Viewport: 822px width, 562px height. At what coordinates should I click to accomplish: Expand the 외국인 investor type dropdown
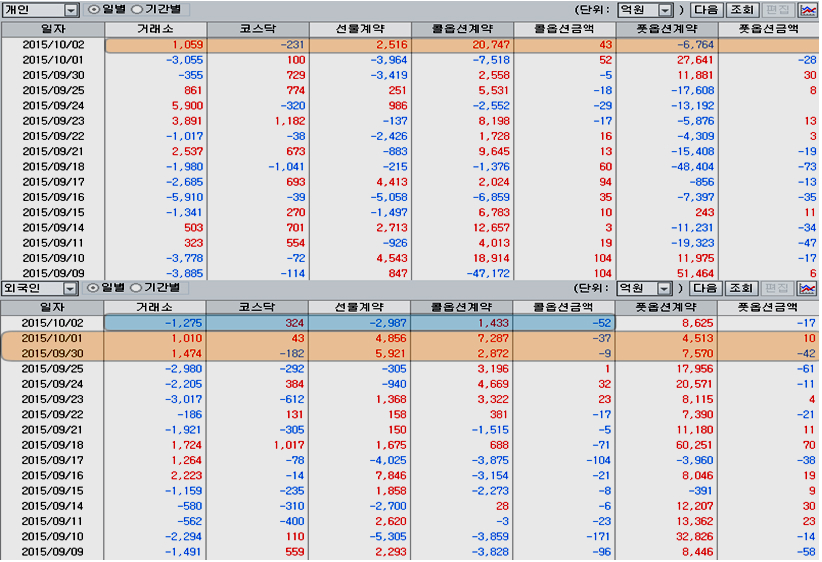click(x=71, y=288)
